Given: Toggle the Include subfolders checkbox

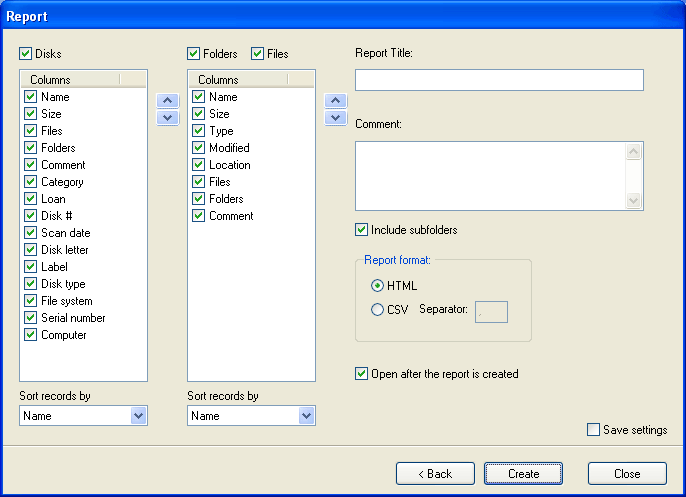Looking at the screenshot, I should pos(362,230).
